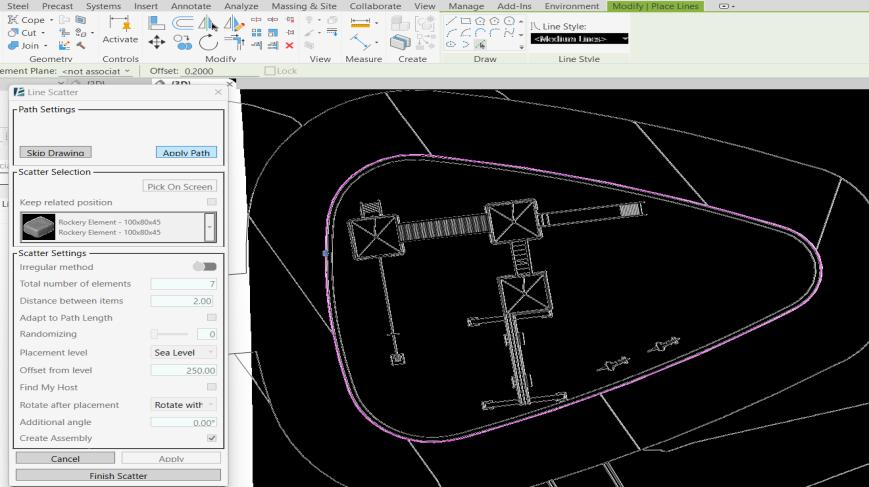869x487 pixels.
Task: Expand the Rockery Element selection dropdown
Action: 210,227
